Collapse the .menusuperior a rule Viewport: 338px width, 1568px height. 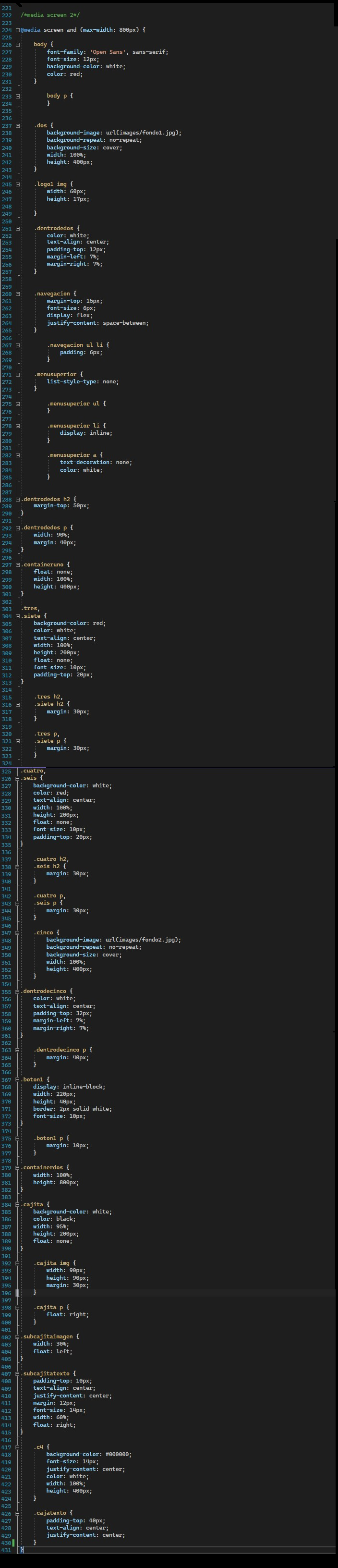point(18,455)
